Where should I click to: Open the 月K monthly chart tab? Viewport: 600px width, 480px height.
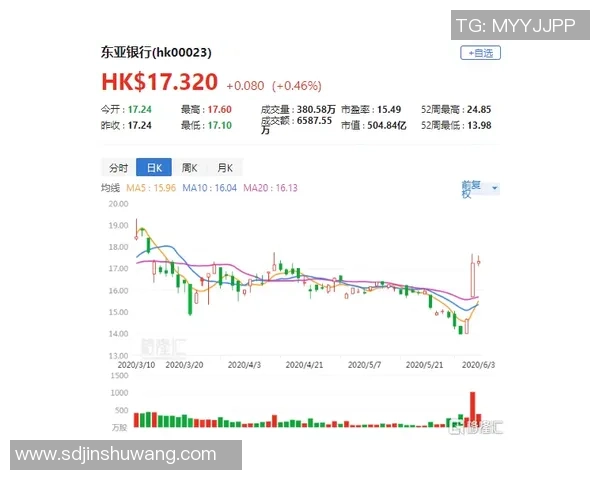225,168
